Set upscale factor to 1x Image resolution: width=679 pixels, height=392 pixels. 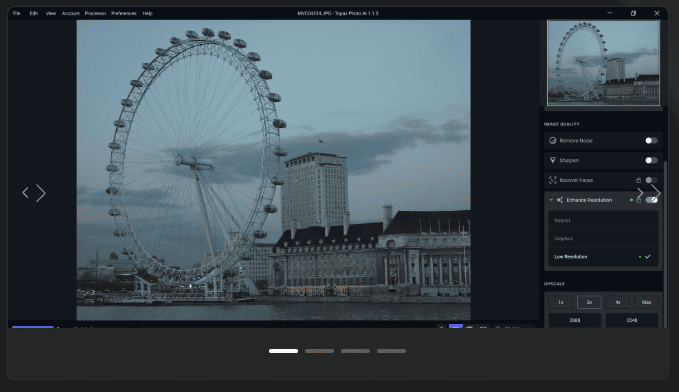pos(561,302)
